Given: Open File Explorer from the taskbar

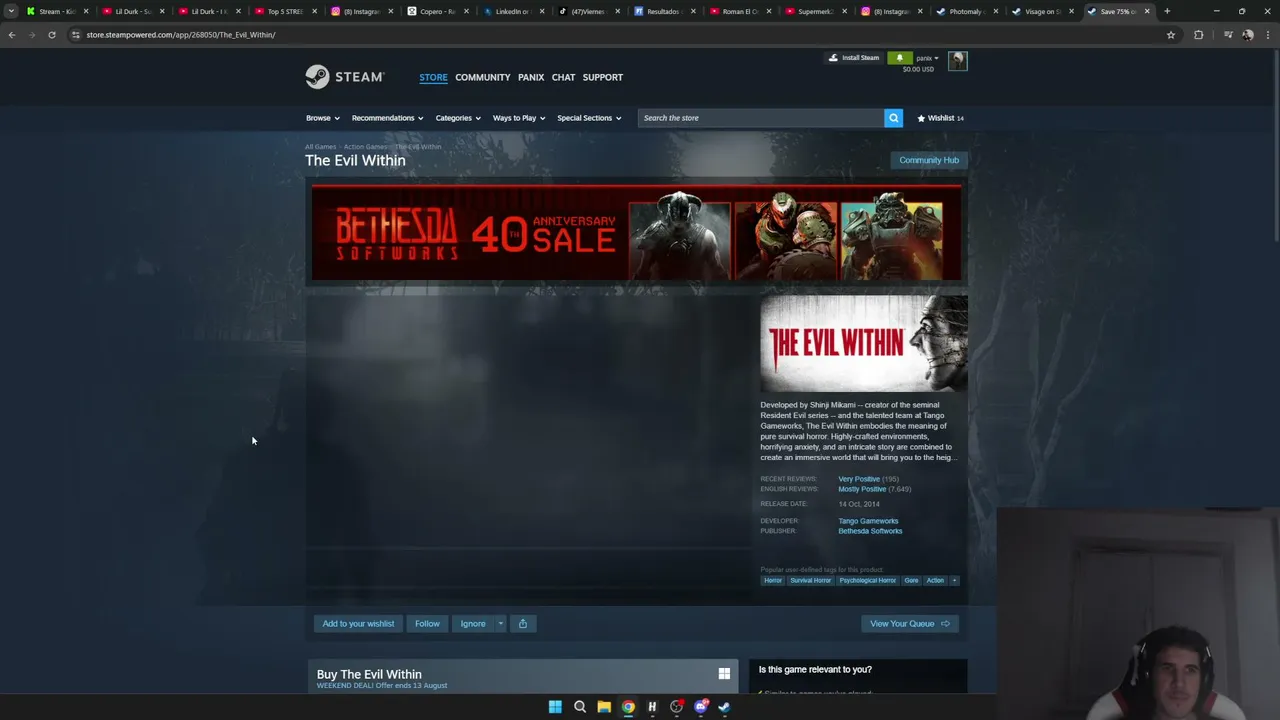Looking at the screenshot, I should [604, 707].
